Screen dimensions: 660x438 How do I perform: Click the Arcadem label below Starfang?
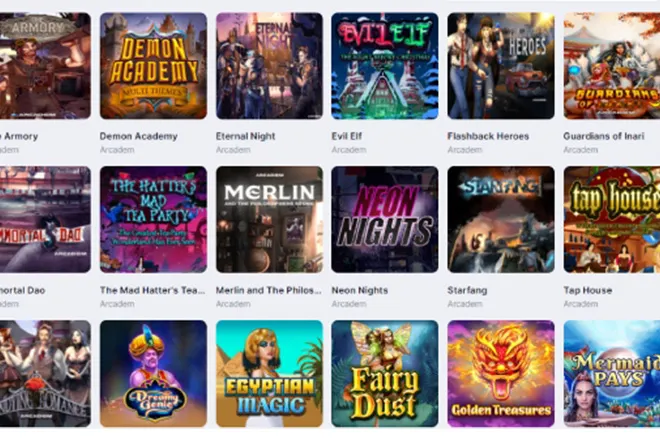(465, 304)
